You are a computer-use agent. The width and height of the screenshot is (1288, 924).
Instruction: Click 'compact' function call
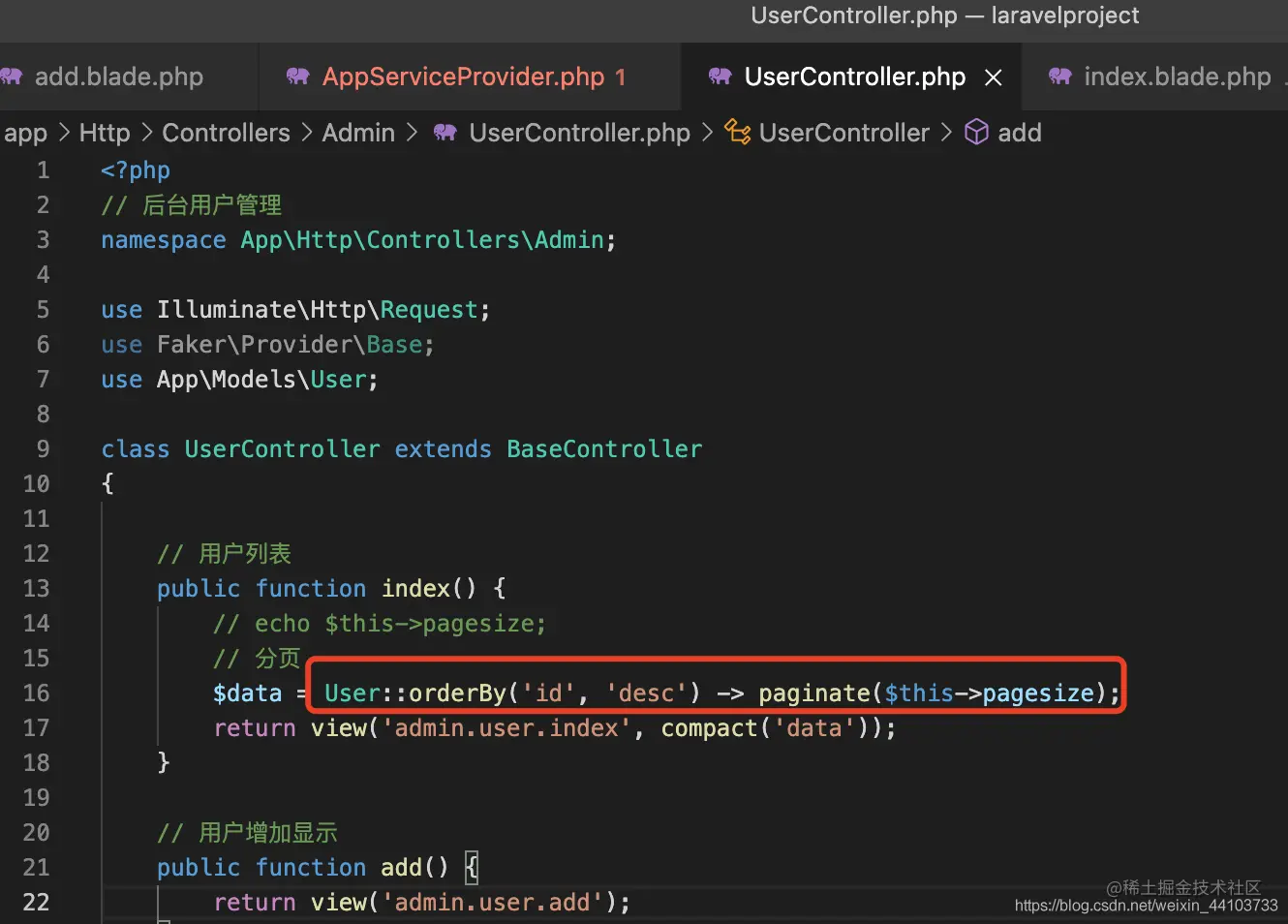point(710,728)
